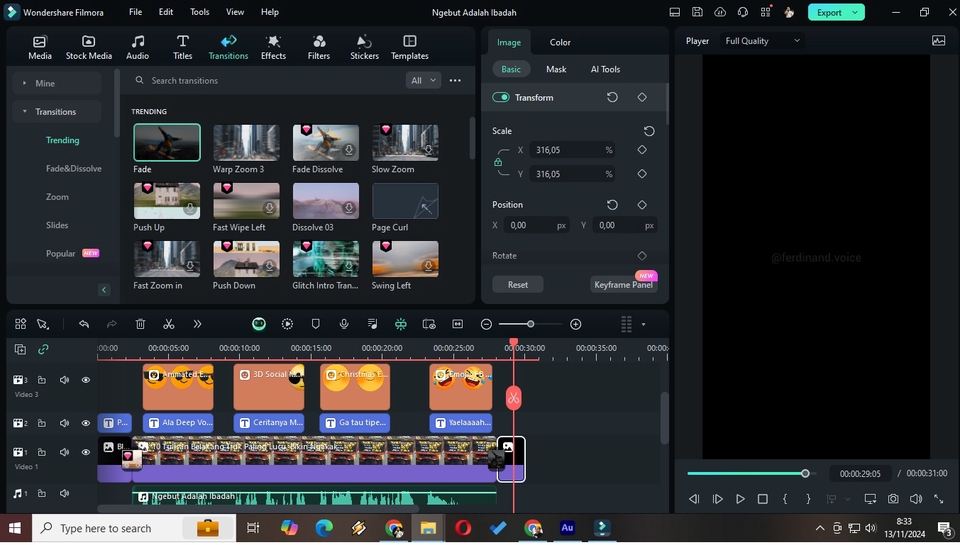Viewport: 960px width, 545px height.
Task: Open the All filter dropdown for transitions
Action: pos(423,80)
